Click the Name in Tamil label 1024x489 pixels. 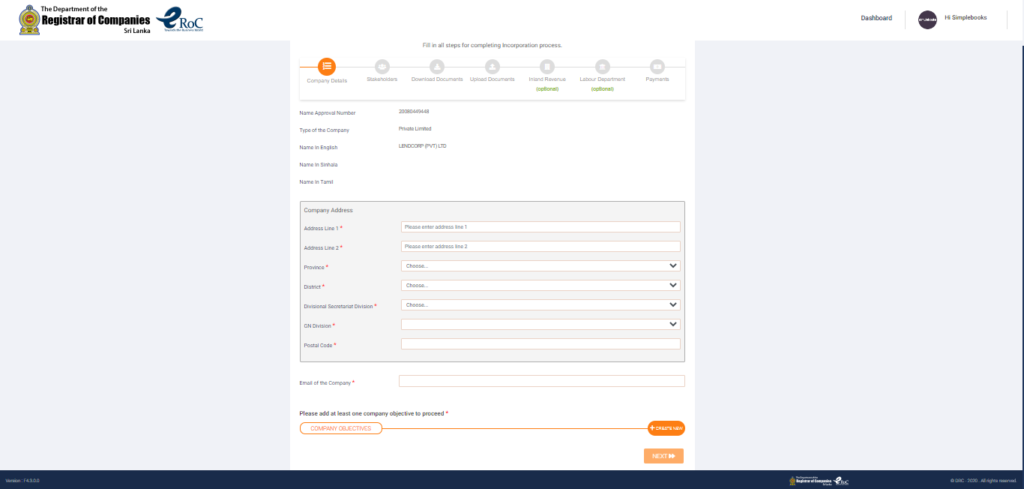click(316, 182)
